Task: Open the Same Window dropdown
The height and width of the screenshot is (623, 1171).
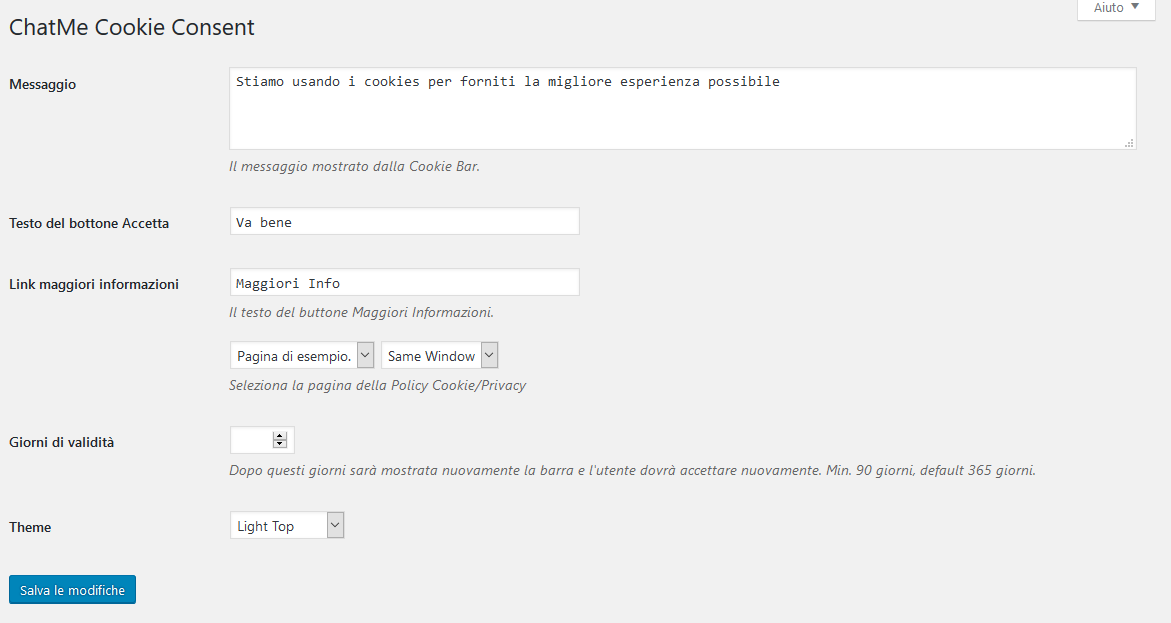Action: click(x=440, y=356)
